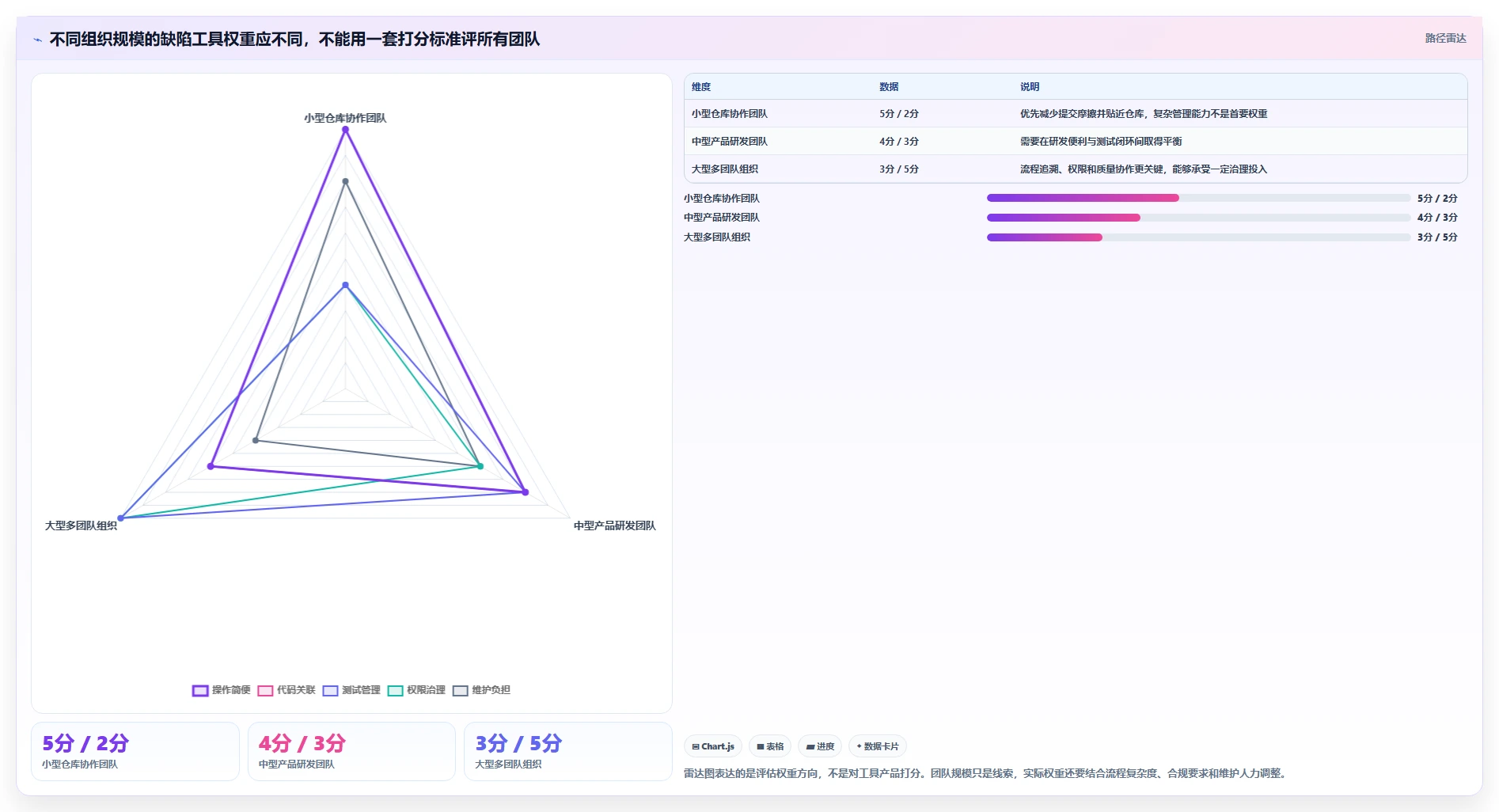Click the purple data point at radar top vertex

pos(345,131)
